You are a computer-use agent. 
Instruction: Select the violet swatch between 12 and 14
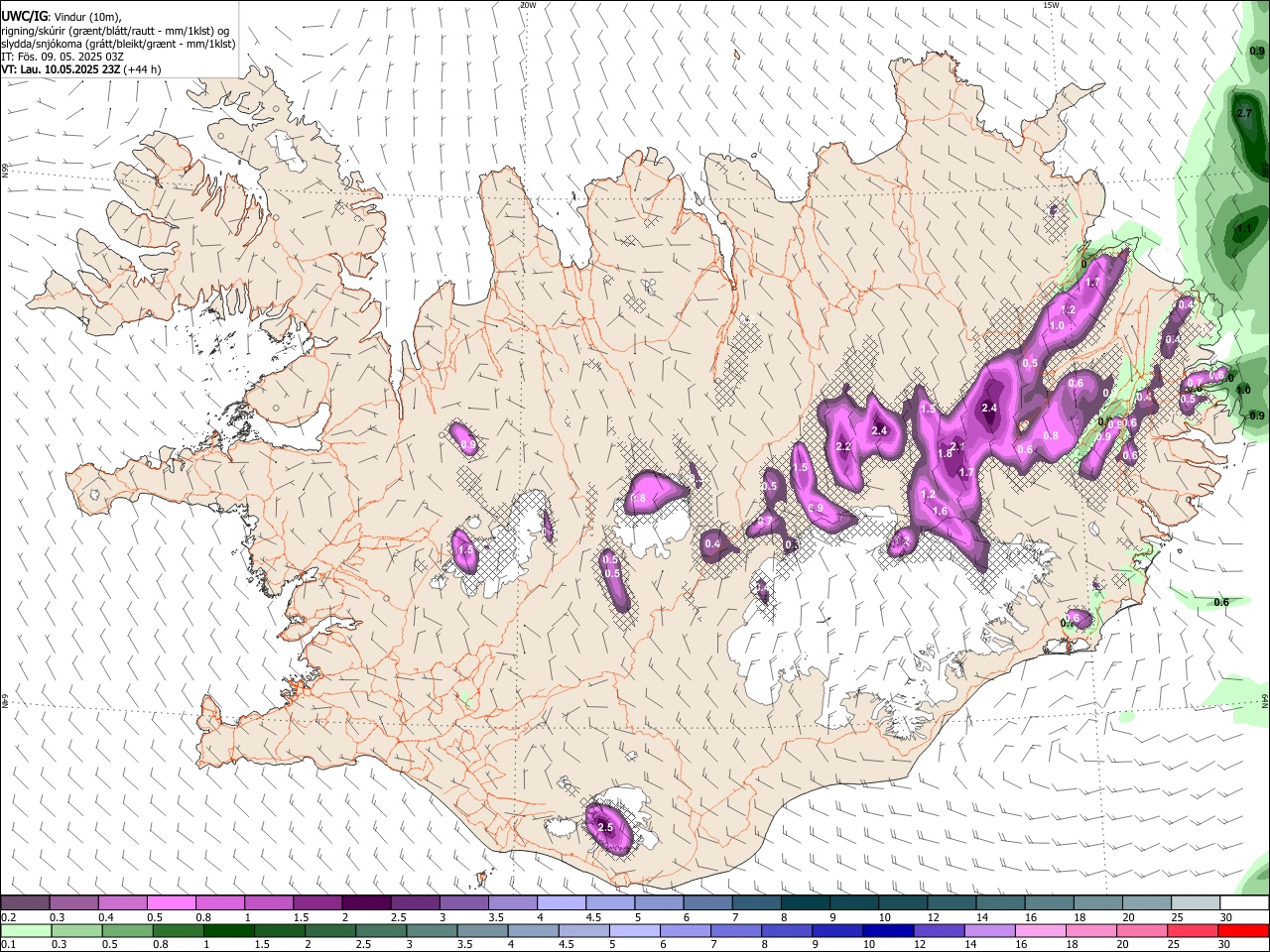(938, 930)
